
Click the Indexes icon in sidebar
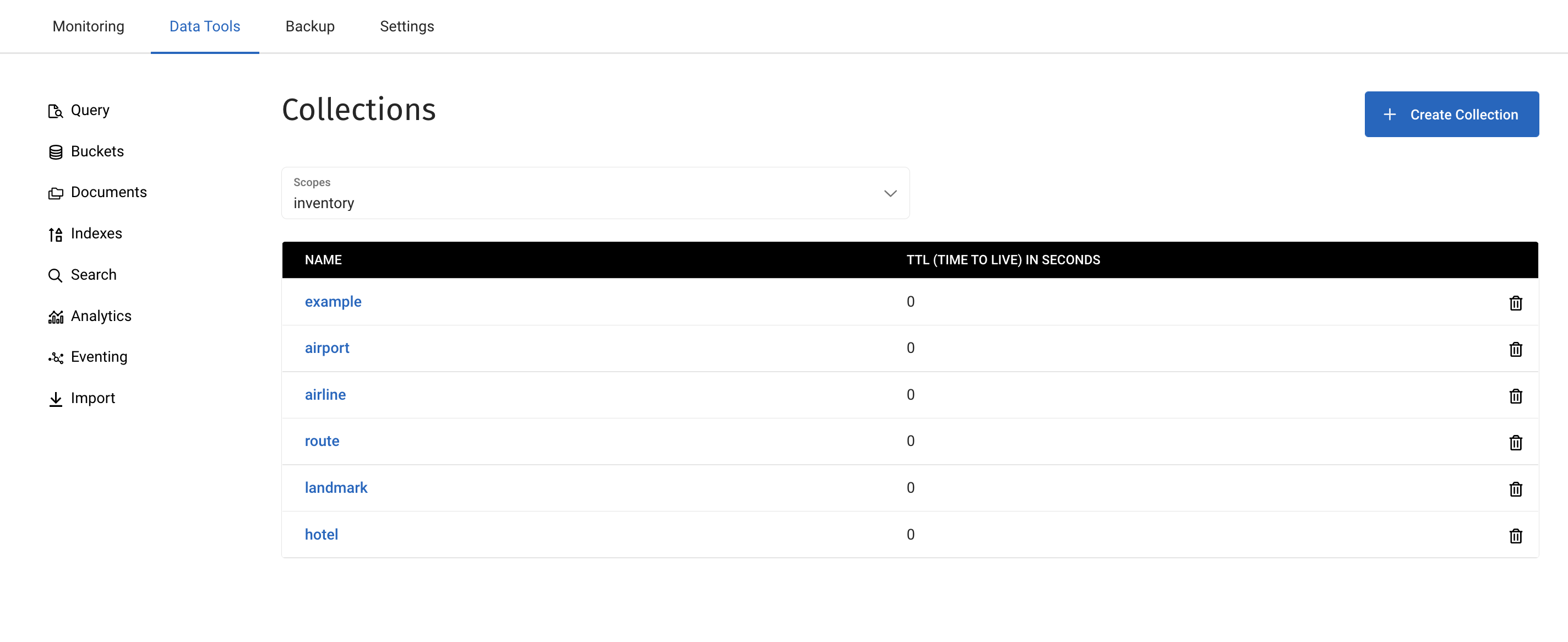[54, 233]
